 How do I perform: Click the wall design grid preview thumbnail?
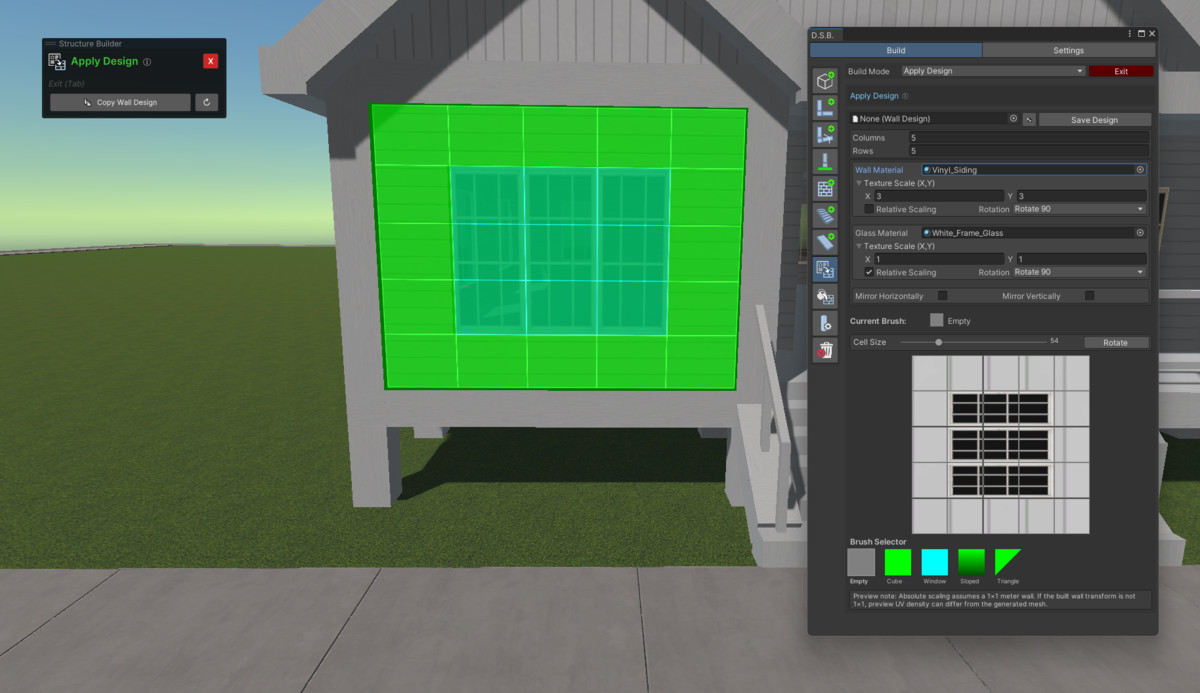coord(1000,444)
